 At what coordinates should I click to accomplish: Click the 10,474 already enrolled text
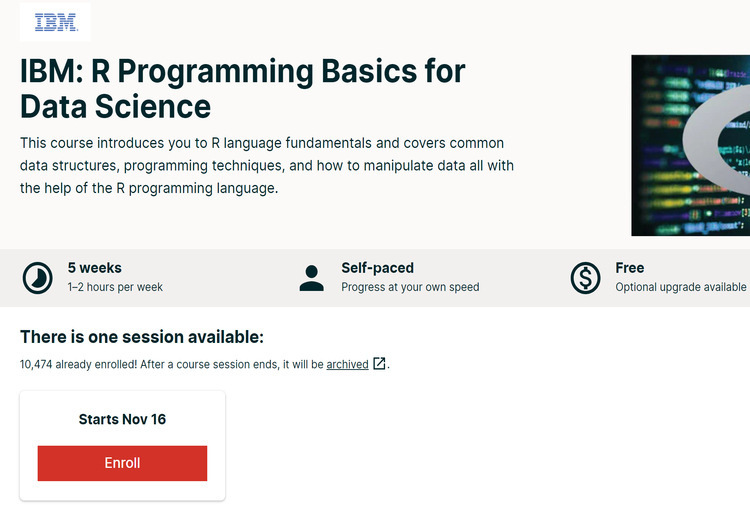click(77, 365)
